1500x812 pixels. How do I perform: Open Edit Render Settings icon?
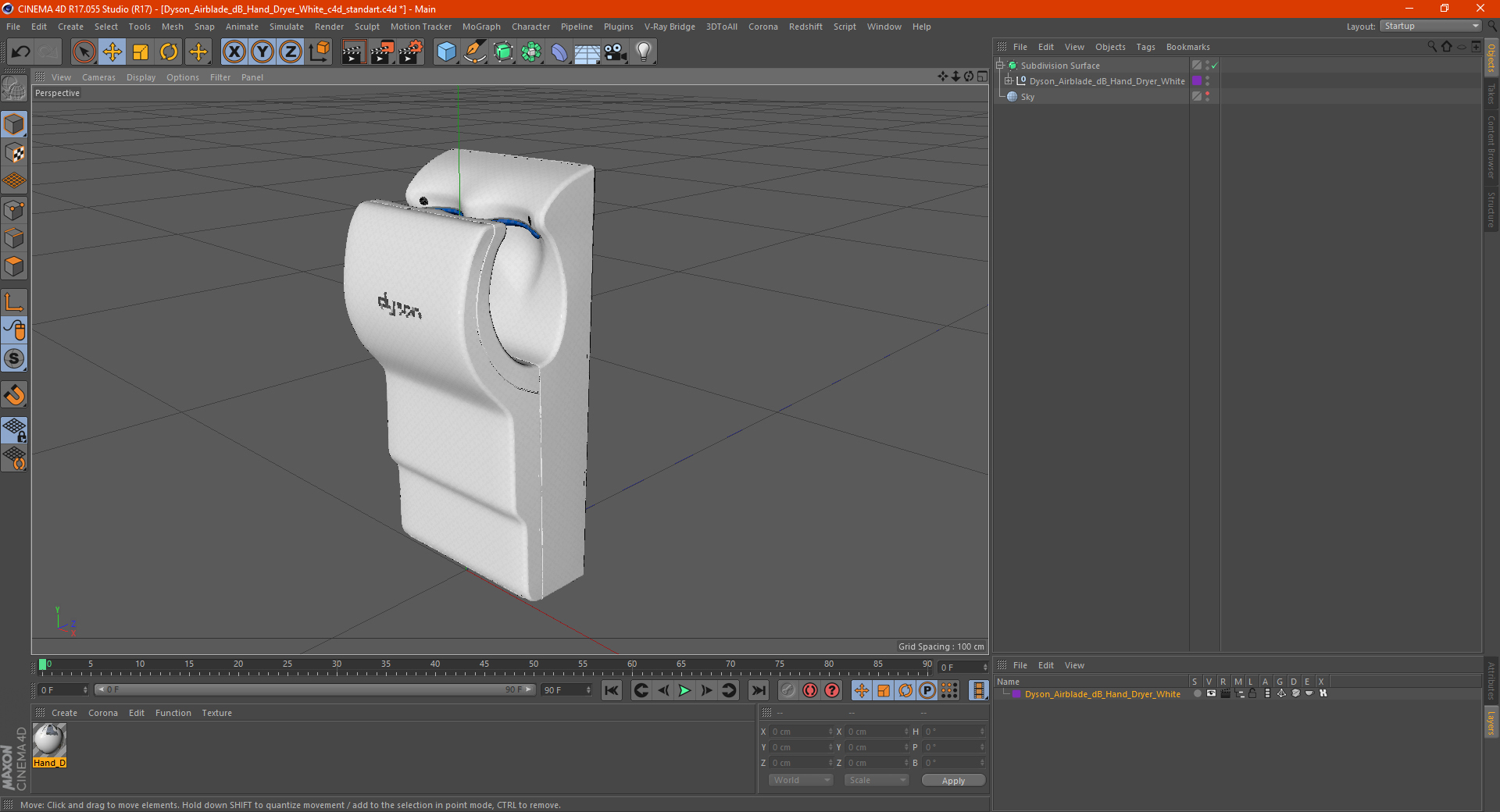click(411, 52)
